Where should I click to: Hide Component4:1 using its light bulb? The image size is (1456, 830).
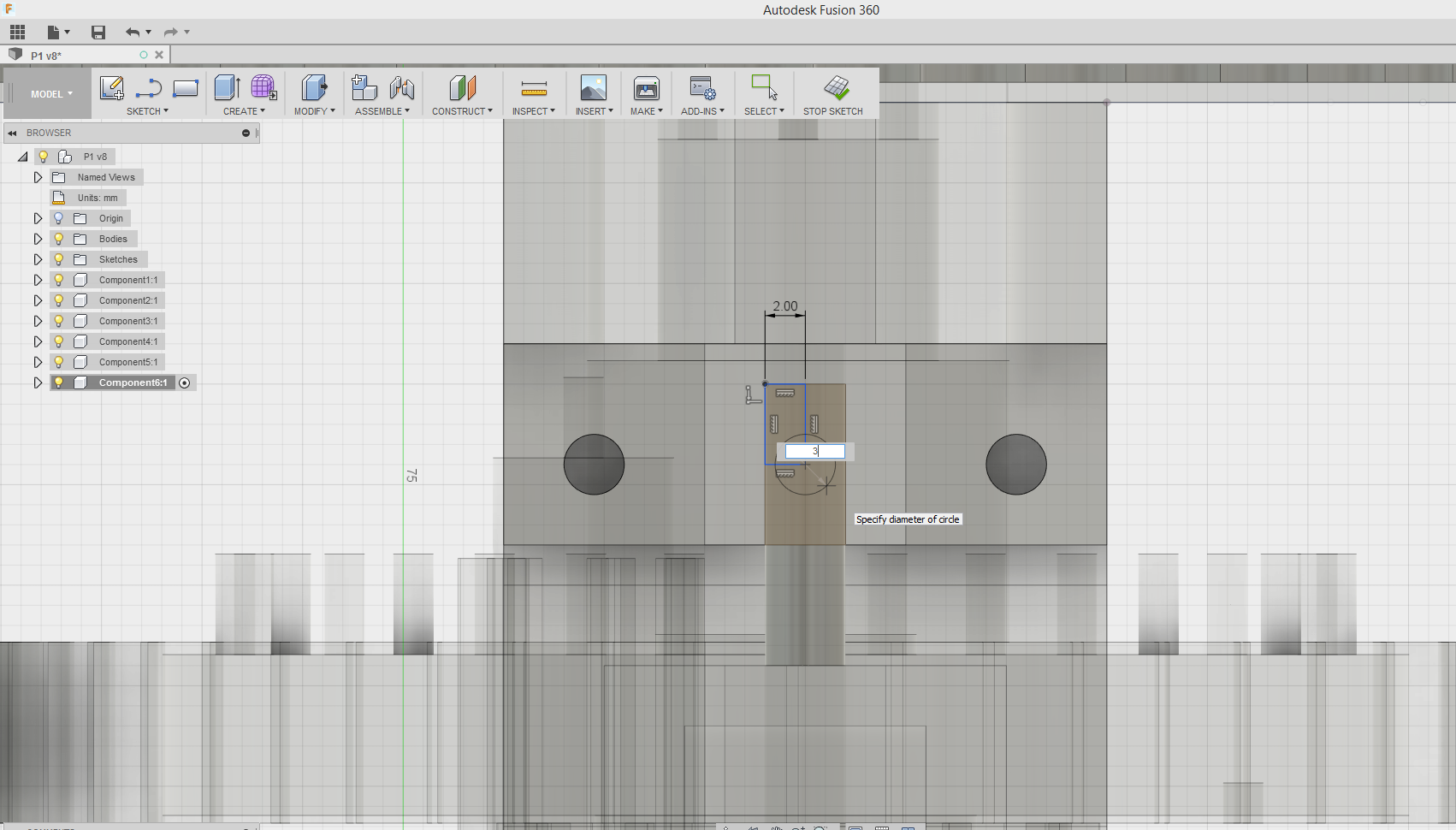(58, 341)
